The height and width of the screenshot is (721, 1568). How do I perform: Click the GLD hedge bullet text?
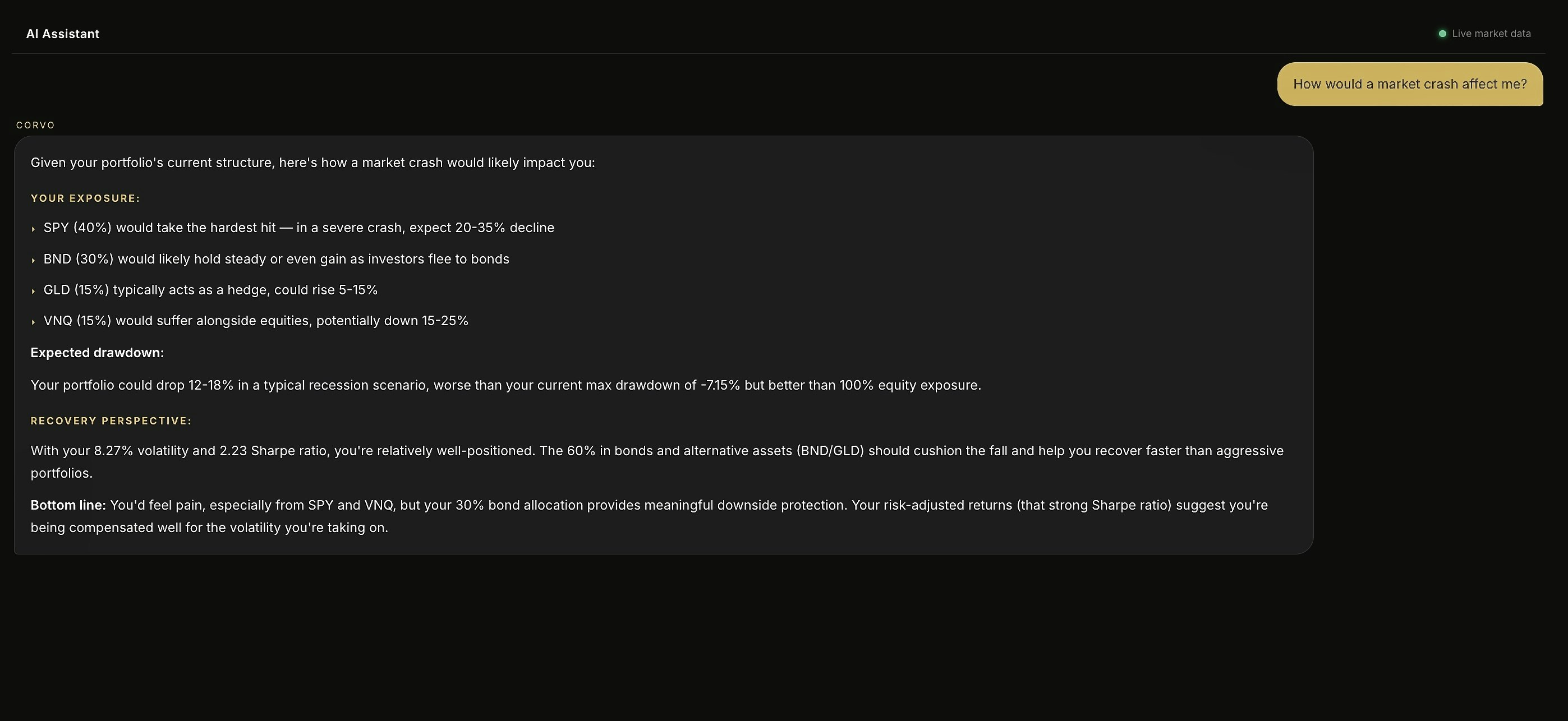(210, 290)
